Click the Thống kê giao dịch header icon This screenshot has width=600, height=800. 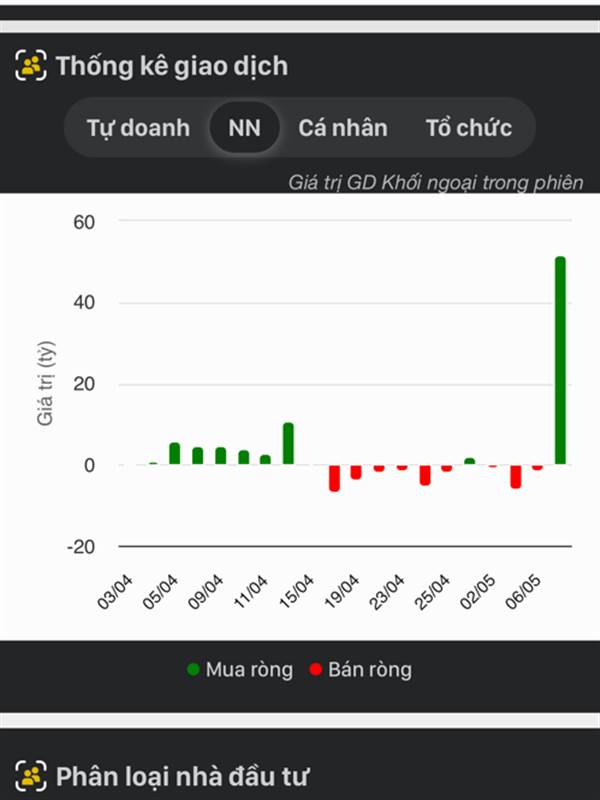click(x=32, y=67)
